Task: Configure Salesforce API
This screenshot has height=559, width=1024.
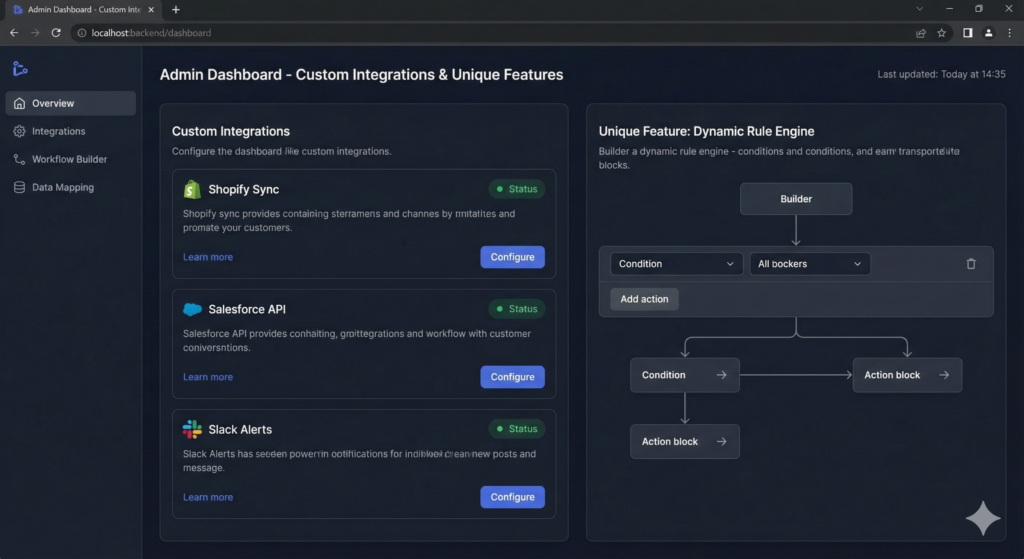Action: click(513, 377)
